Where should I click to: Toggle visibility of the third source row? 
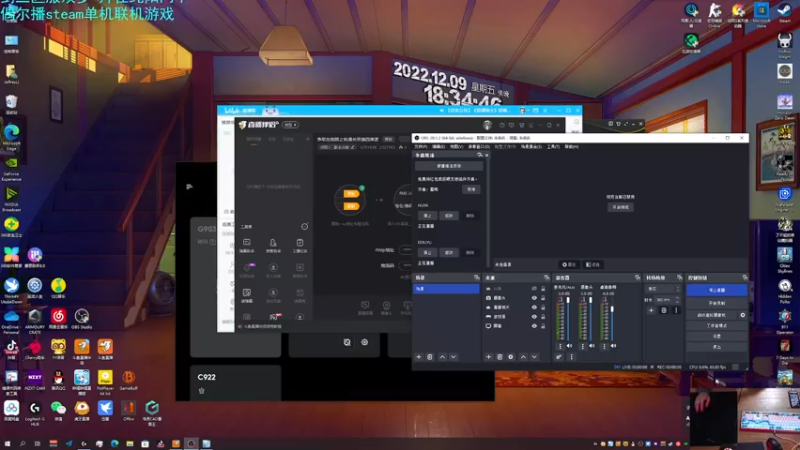click(x=534, y=307)
